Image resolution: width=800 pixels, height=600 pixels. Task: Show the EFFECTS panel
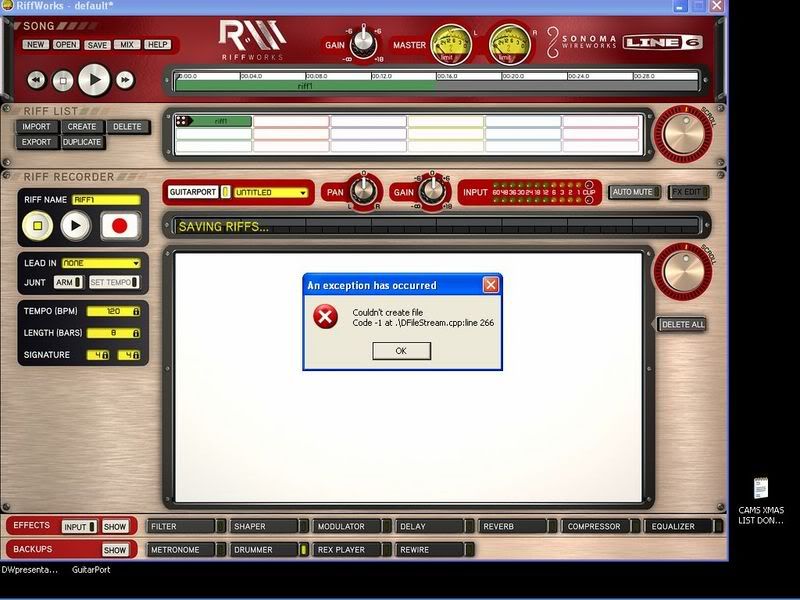coord(115,526)
